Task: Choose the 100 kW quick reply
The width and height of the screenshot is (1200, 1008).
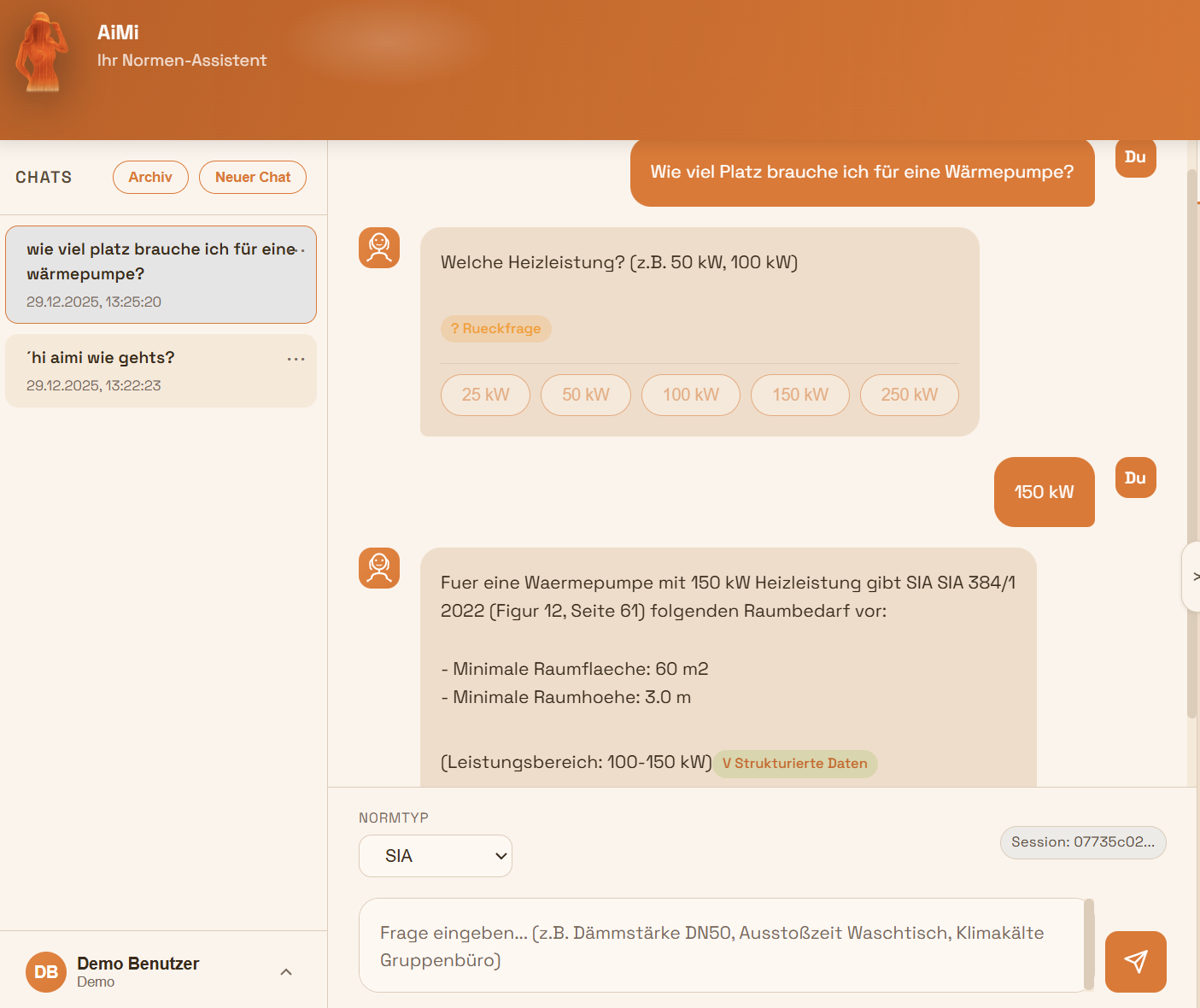Action: point(690,395)
